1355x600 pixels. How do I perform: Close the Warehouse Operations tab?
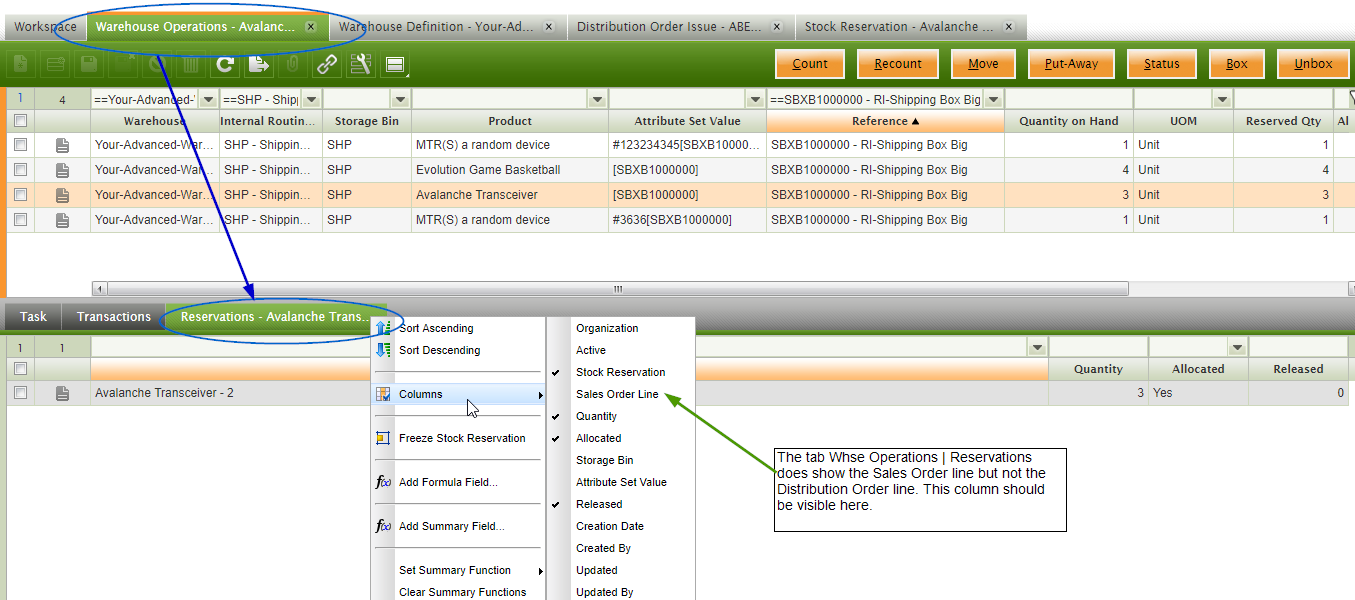[310, 27]
